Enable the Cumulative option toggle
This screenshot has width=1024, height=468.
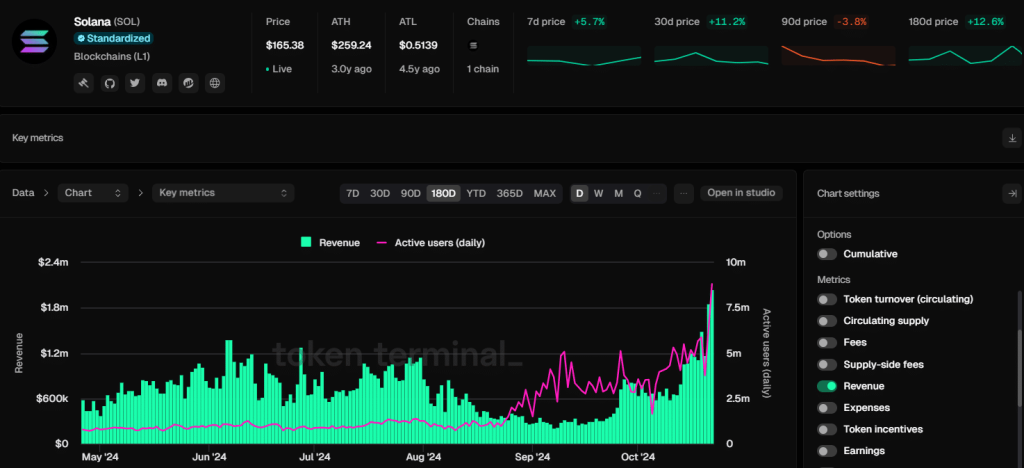(x=827, y=254)
